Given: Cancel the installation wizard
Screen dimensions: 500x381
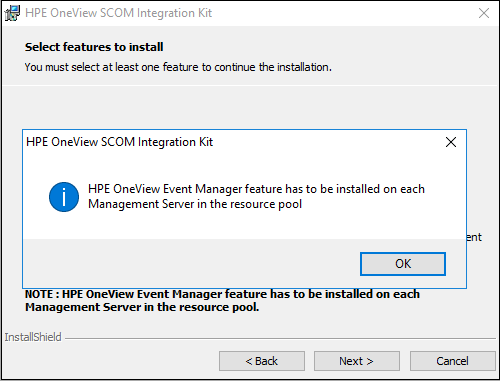Looking at the screenshot, I should pyautogui.click(x=452, y=361).
